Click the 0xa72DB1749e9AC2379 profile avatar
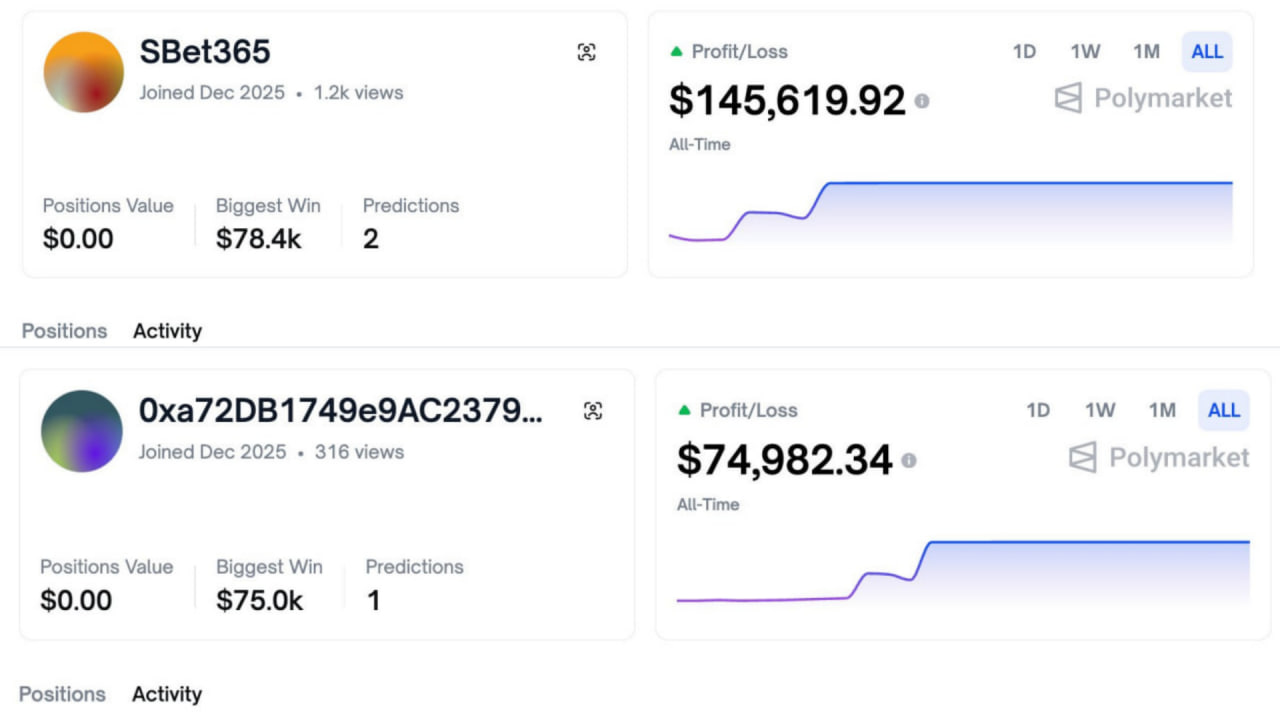Screen dimensions: 1280x720 pos(82,431)
